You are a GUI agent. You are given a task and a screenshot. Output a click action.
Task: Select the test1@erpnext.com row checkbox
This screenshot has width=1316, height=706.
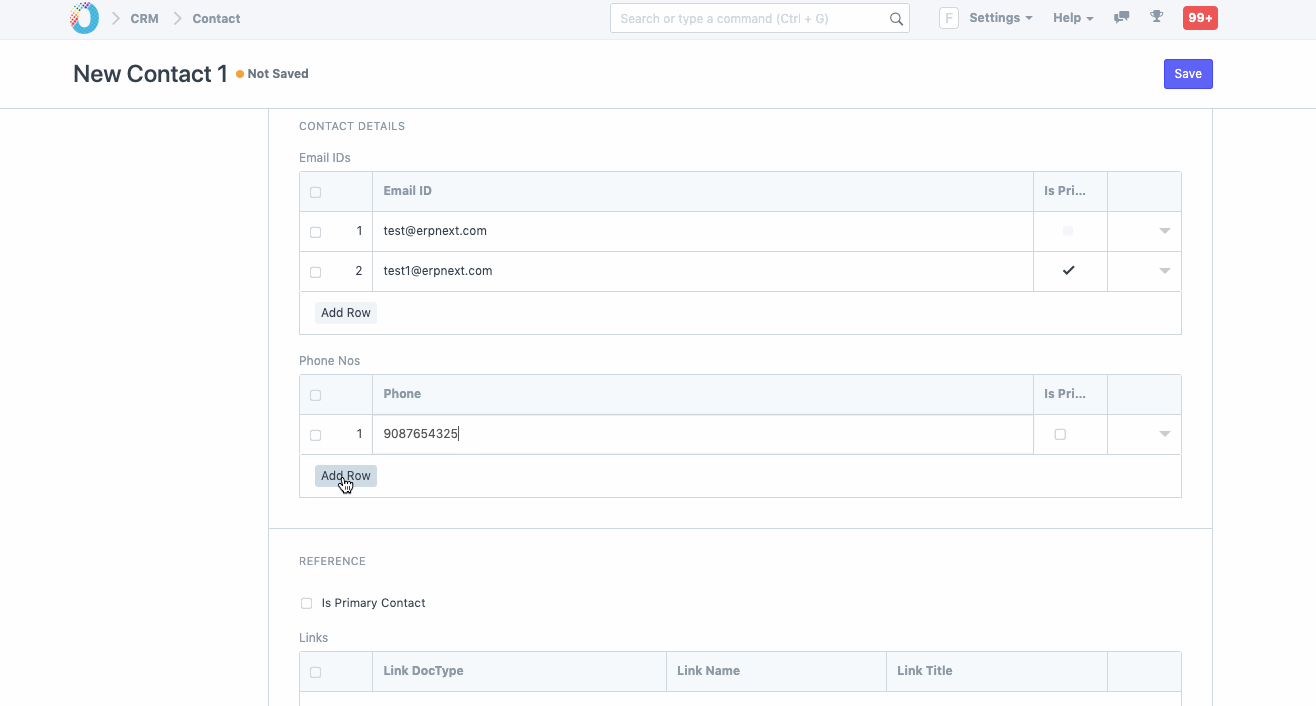pyautogui.click(x=316, y=272)
